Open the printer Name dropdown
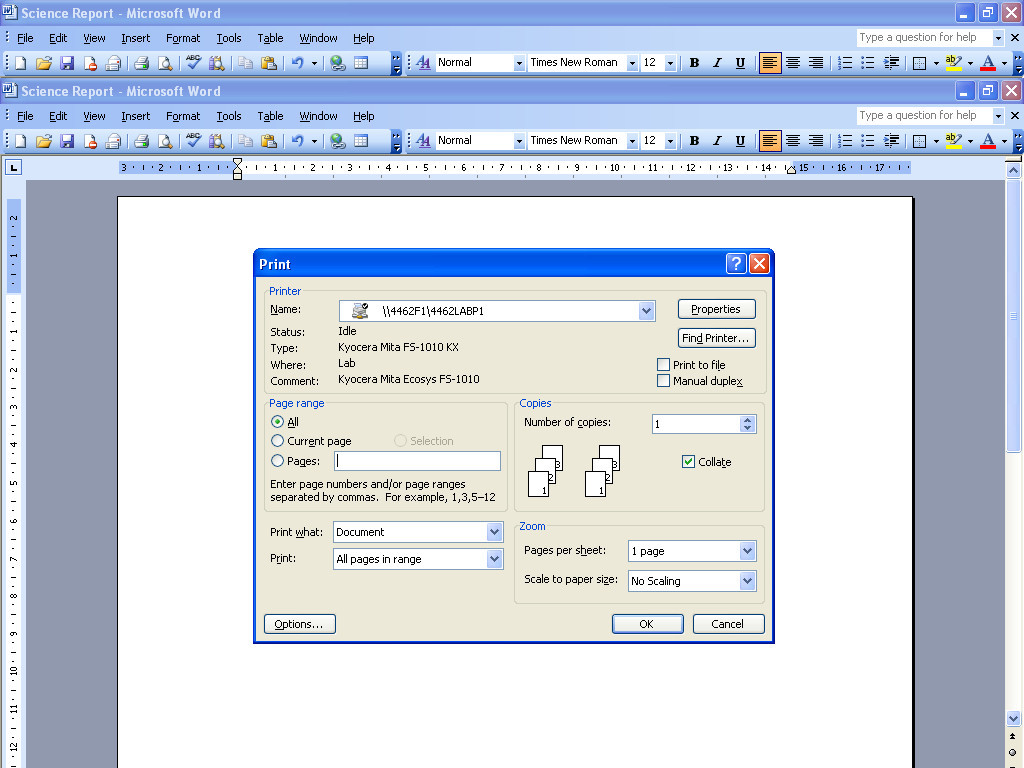 coord(647,311)
